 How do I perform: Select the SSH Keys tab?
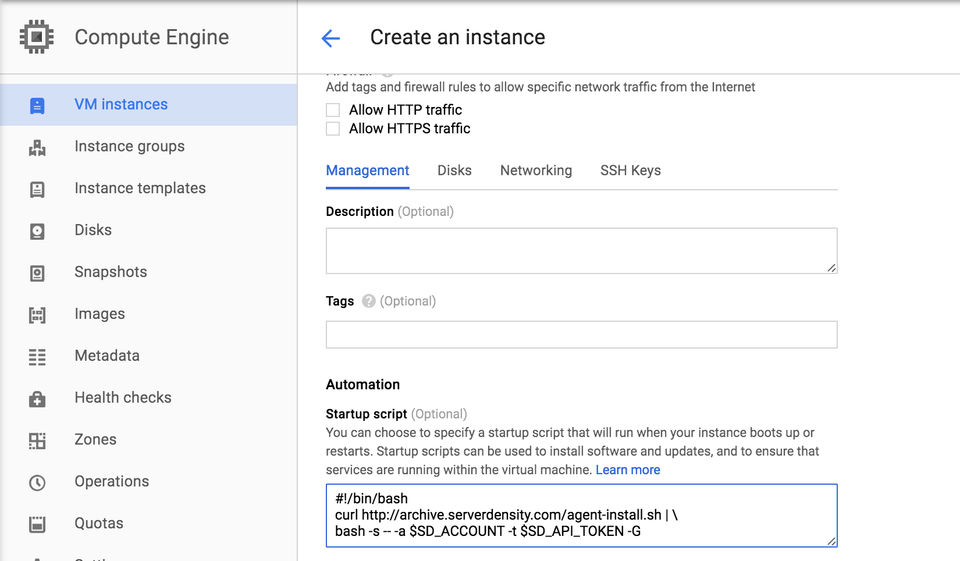click(630, 170)
